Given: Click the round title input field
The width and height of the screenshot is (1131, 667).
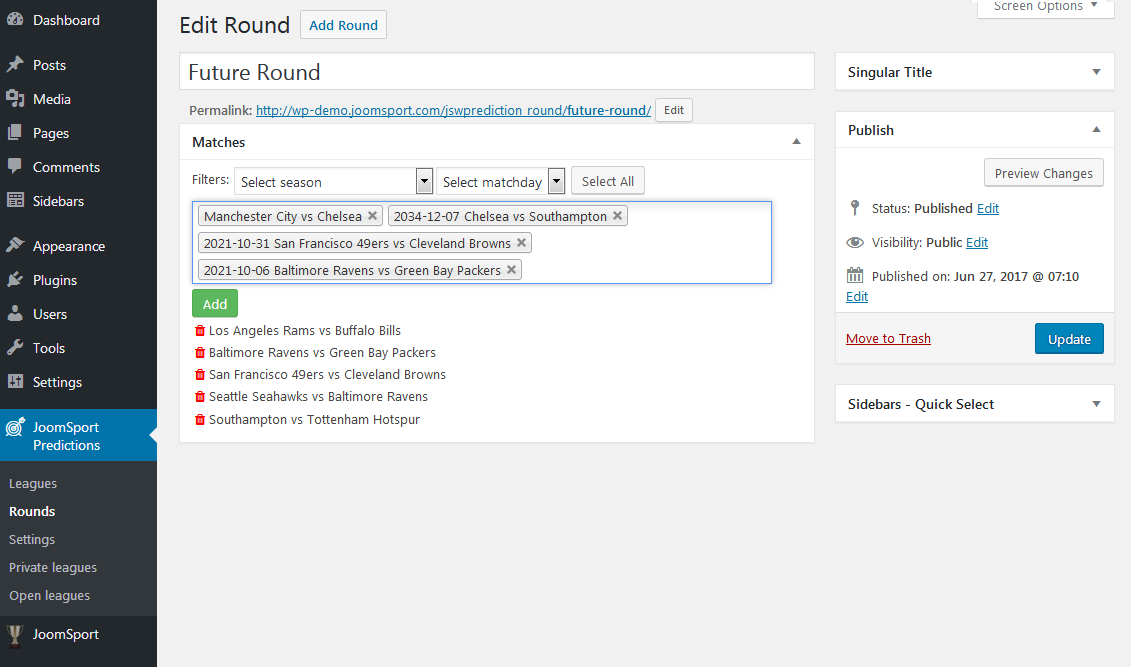Looking at the screenshot, I should [x=497, y=72].
